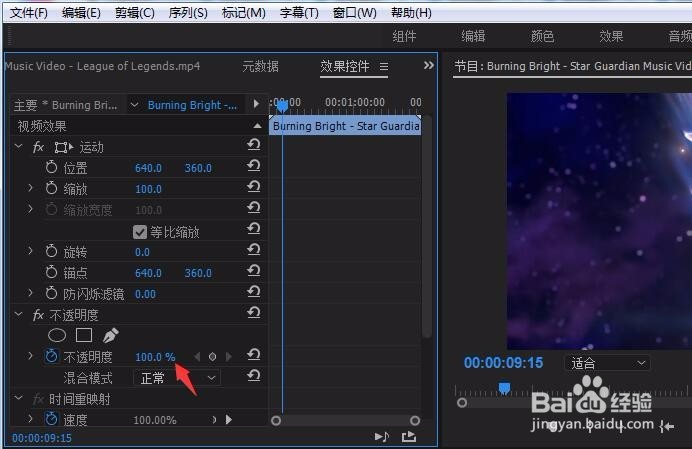Edit the 旋转 value 0.0
Viewport: 692px width, 449px height.
(142, 252)
